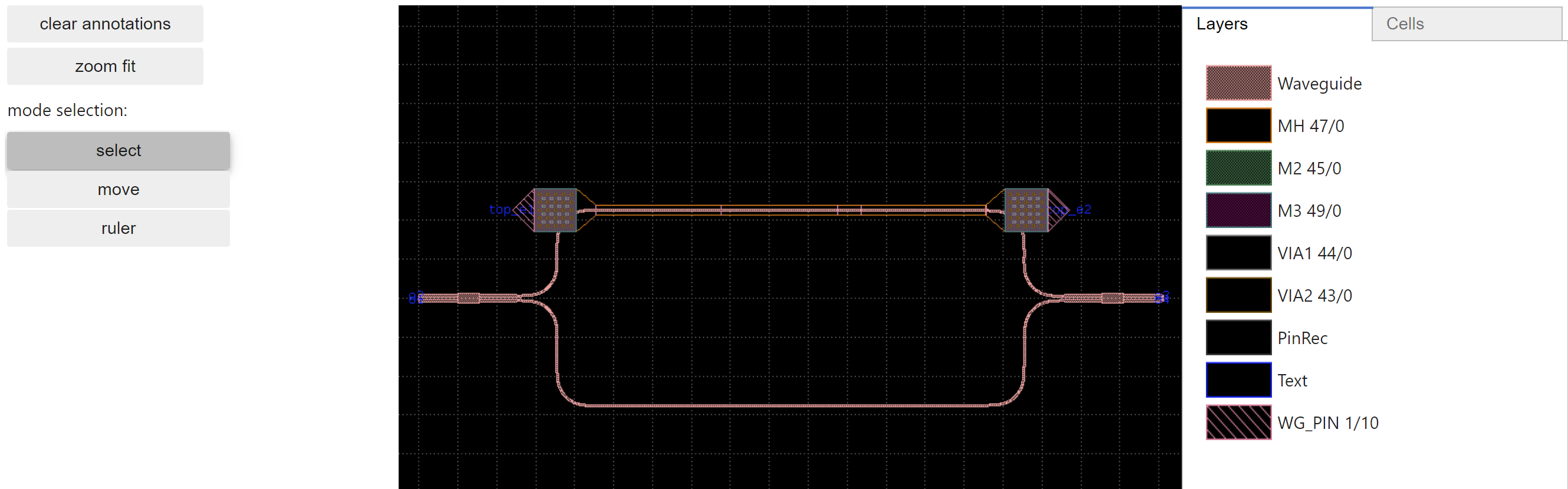Click the M3 49/0 purple swatch

click(1238, 210)
